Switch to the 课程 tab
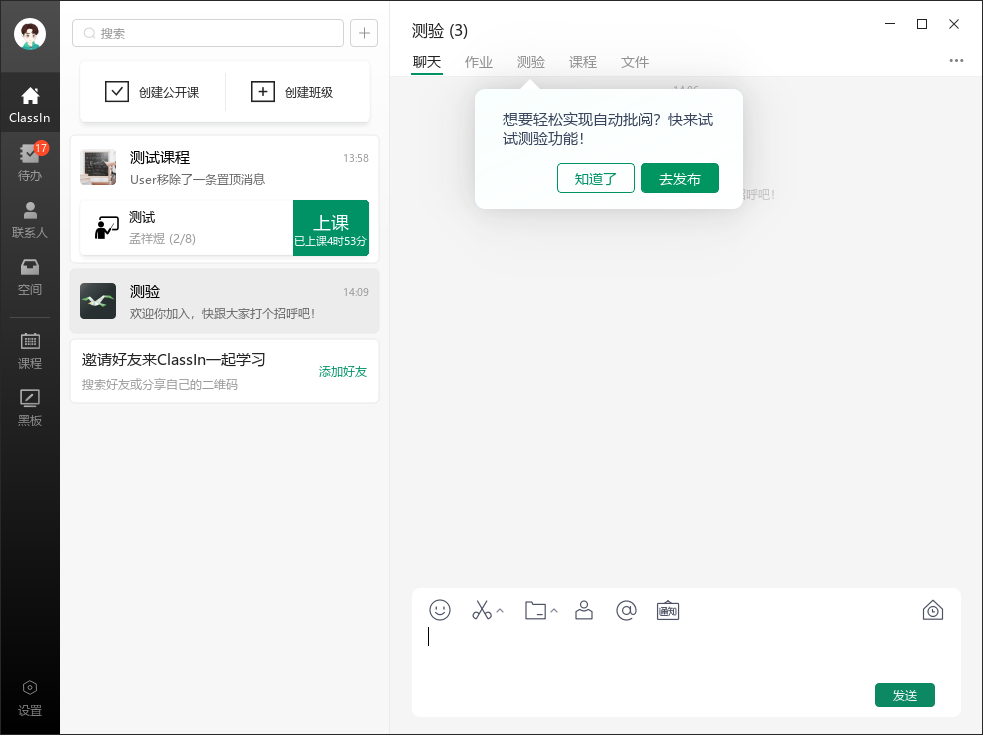The height and width of the screenshot is (735, 983). click(583, 62)
